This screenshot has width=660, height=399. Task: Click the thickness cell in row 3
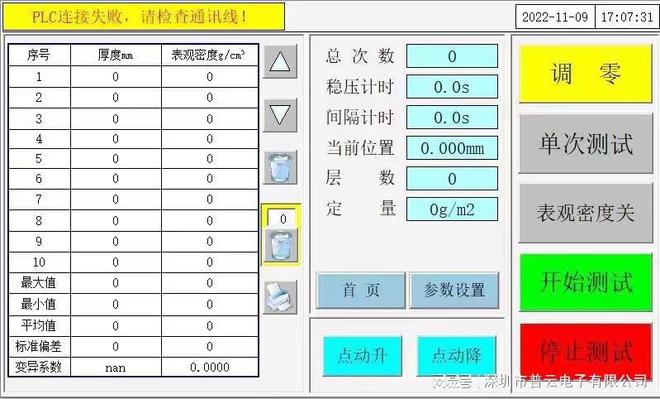click(x=116, y=119)
